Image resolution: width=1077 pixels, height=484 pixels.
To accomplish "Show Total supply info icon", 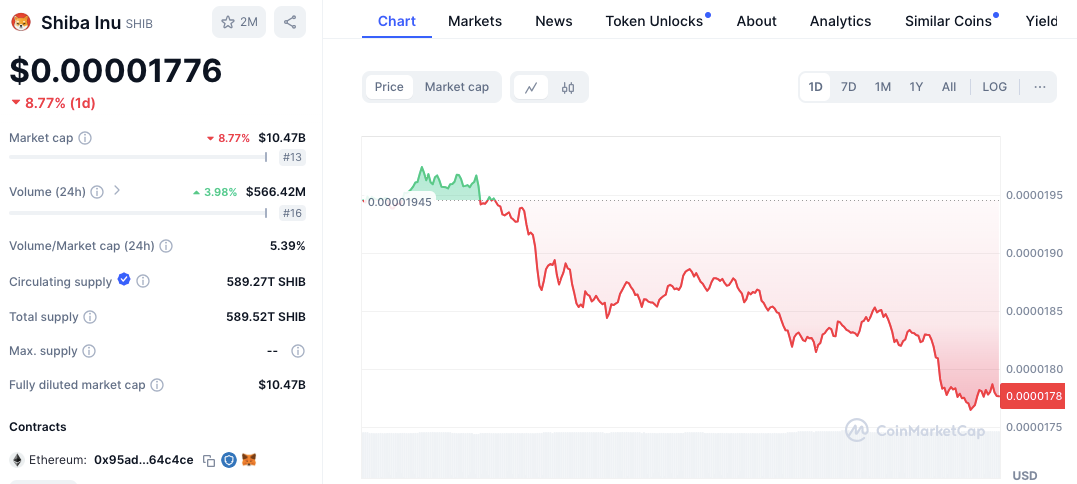I will (x=90, y=317).
